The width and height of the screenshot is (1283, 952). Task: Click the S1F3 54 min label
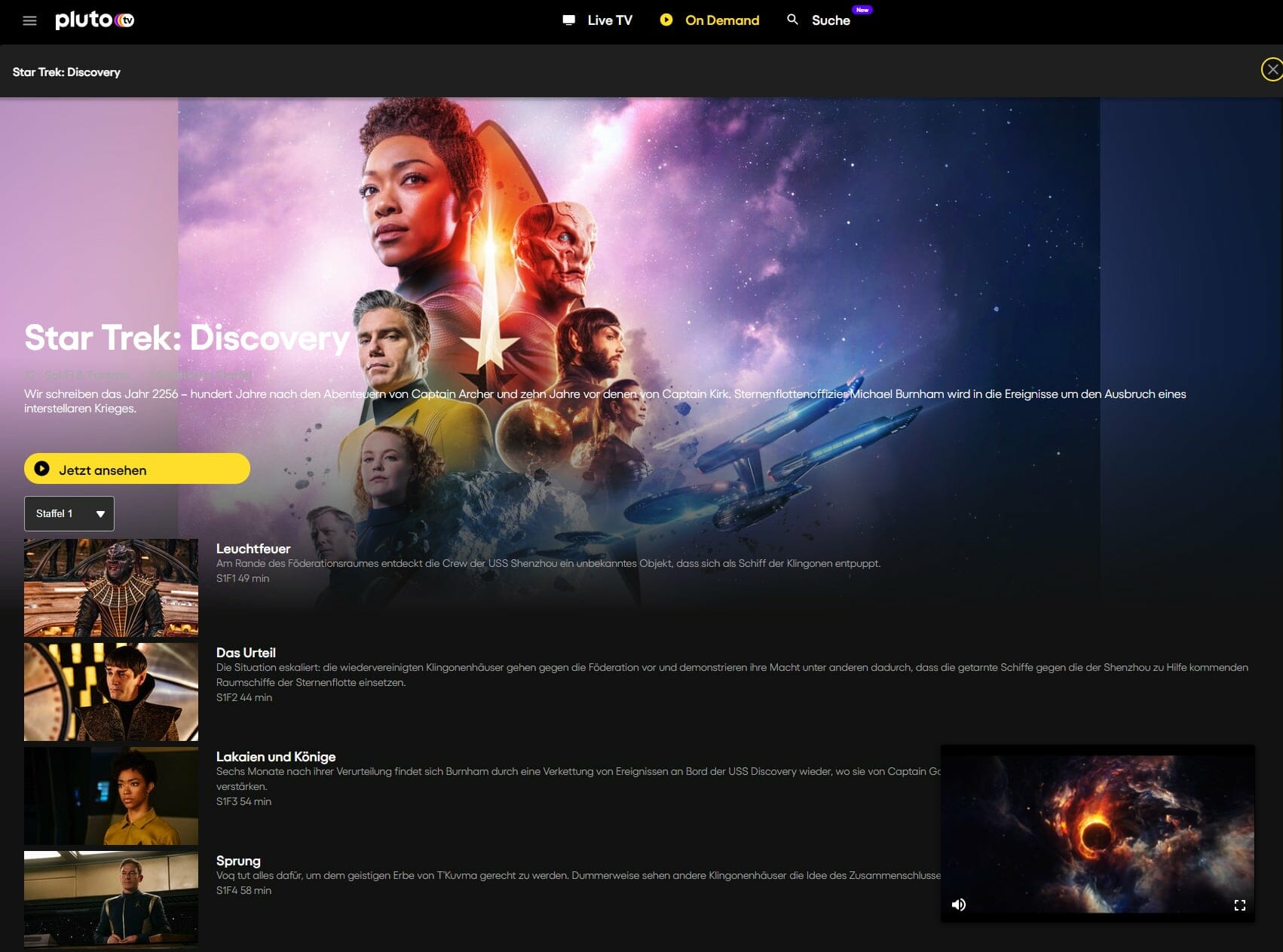244,802
